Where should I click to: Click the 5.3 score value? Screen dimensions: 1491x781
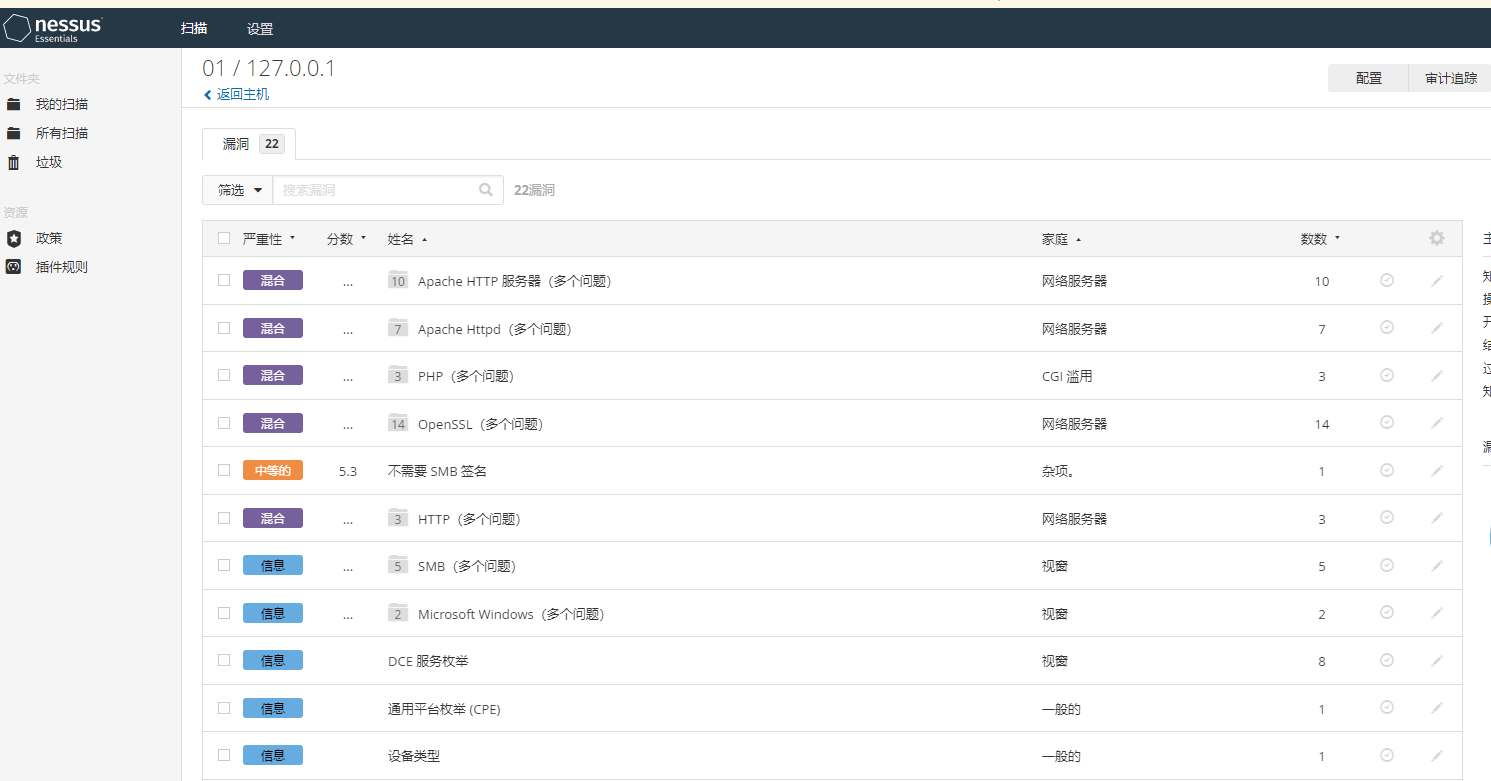tap(348, 471)
